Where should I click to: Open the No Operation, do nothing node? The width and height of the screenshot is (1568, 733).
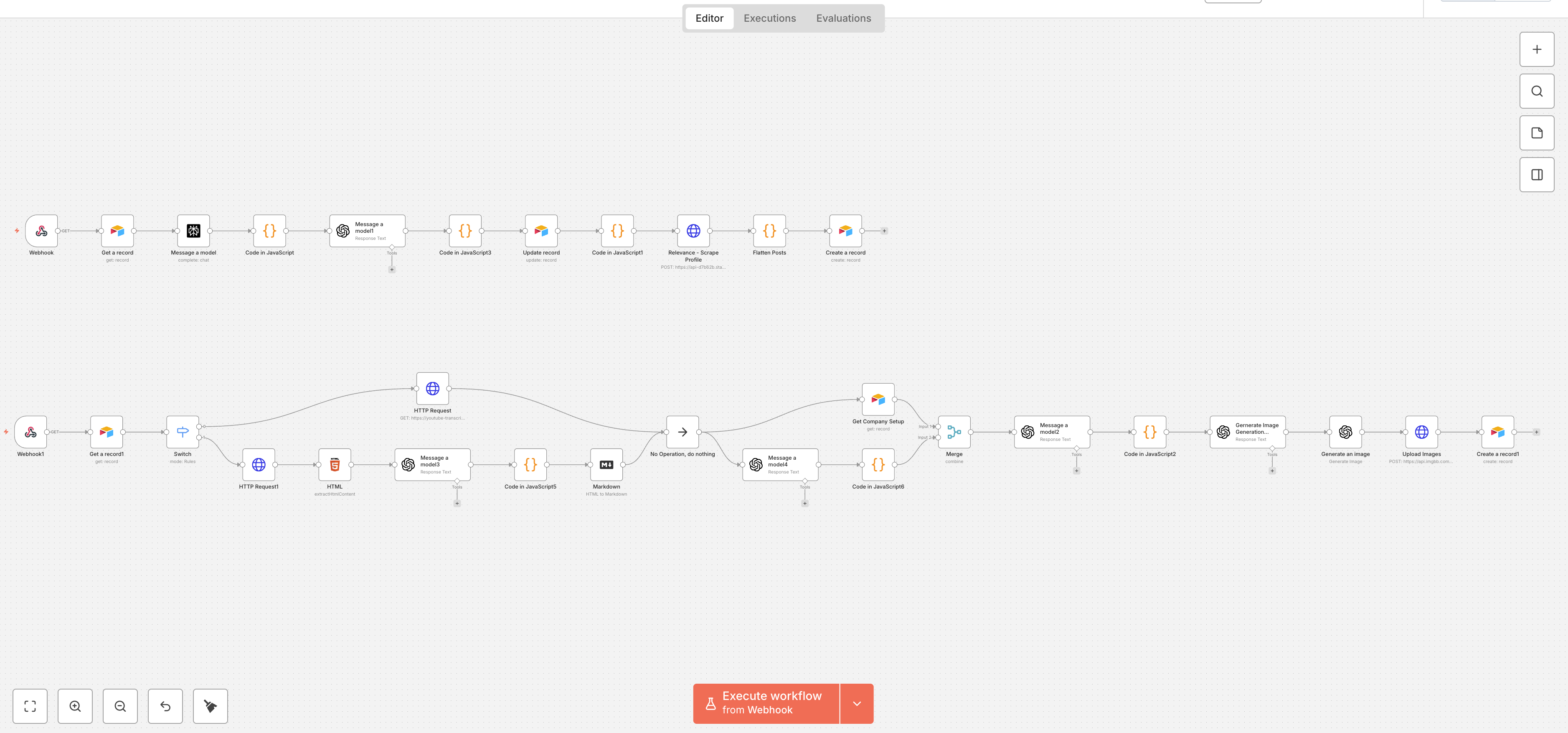pyautogui.click(x=683, y=432)
